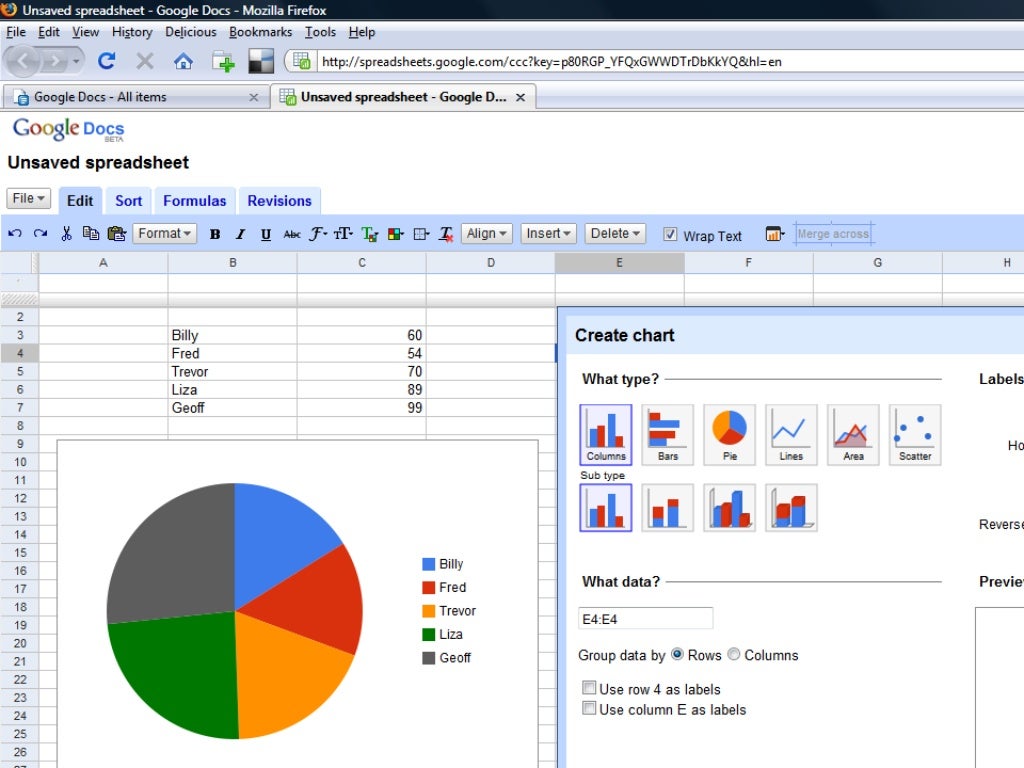Select the standard columns sub type
This screenshot has height=768, width=1024.
pos(605,507)
